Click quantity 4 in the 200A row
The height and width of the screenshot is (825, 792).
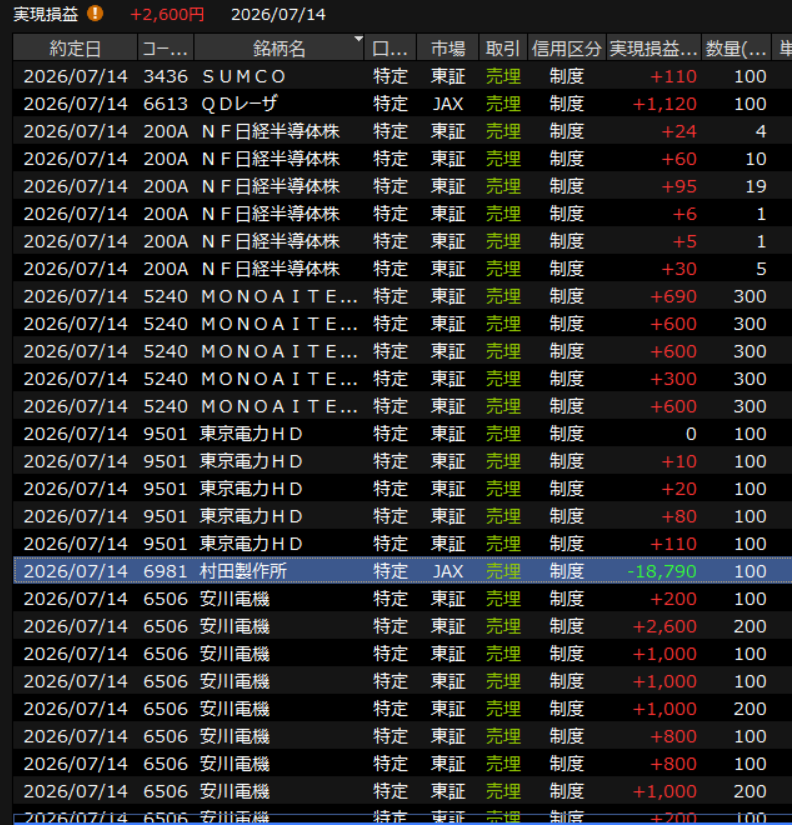(761, 132)
